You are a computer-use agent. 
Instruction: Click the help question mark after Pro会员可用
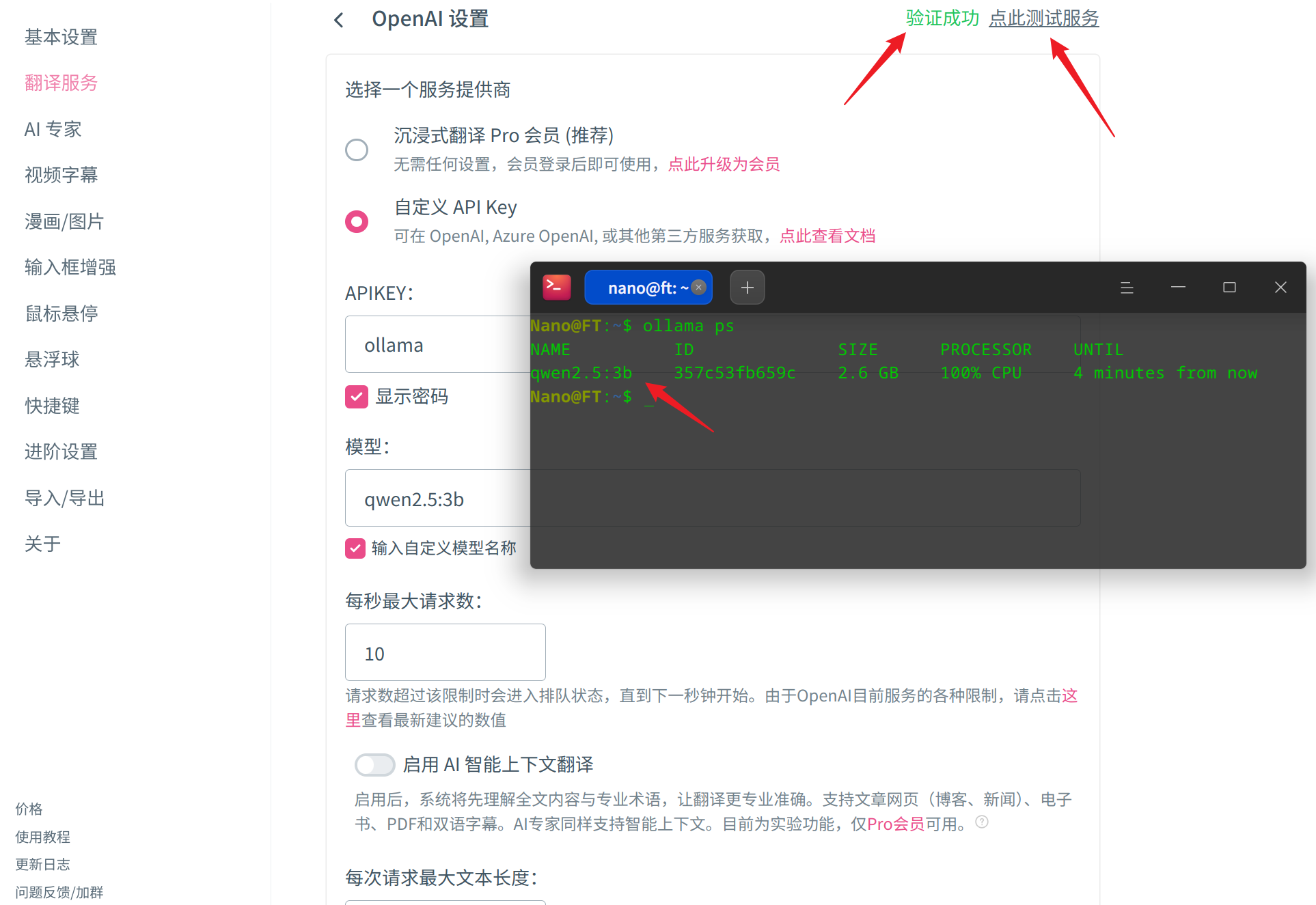click(x=982, y=822)
